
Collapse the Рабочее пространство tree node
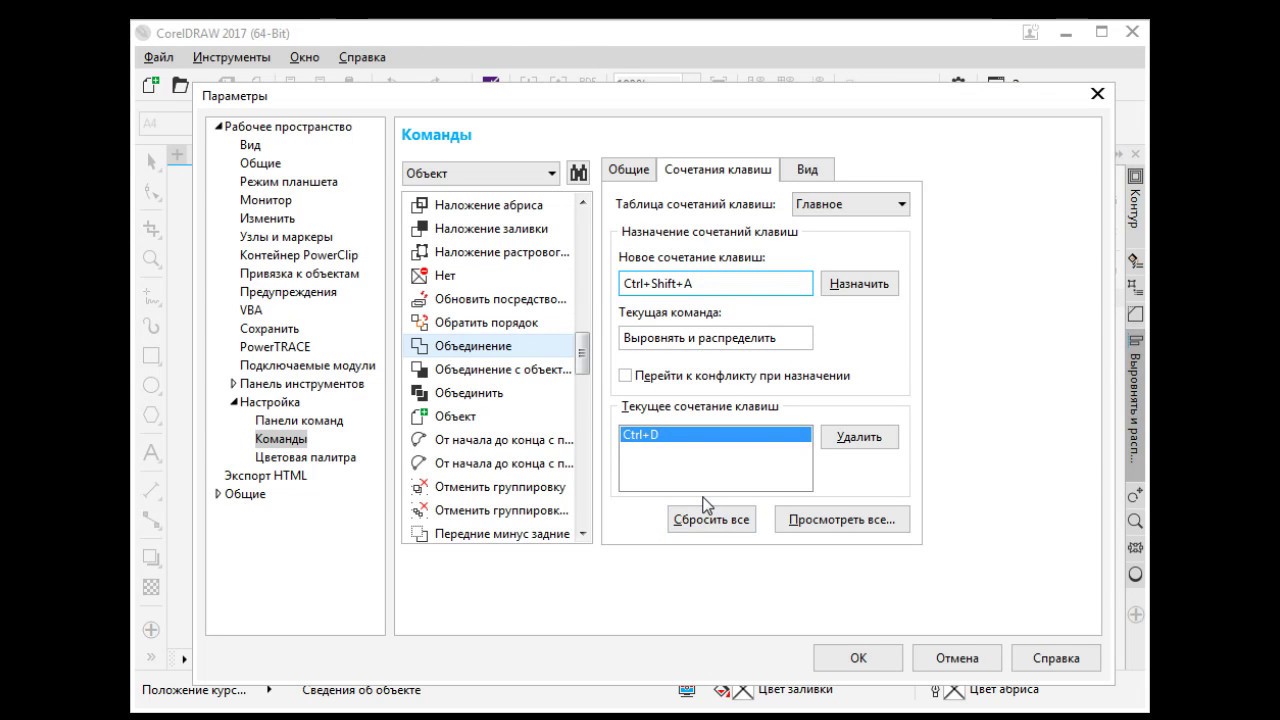(x=218, y=127)
